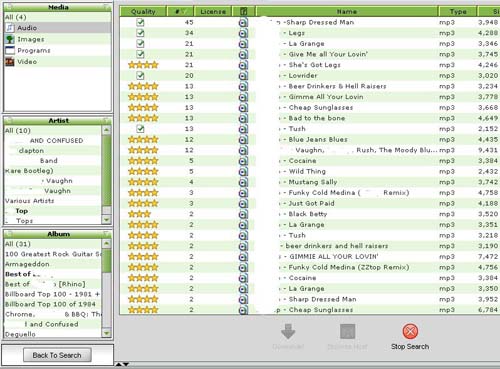This screenshot has height=369, width=500.
Task: Toggle the checkbox on La Grange row sized 3,346
Action: click(x=140, y=44)
